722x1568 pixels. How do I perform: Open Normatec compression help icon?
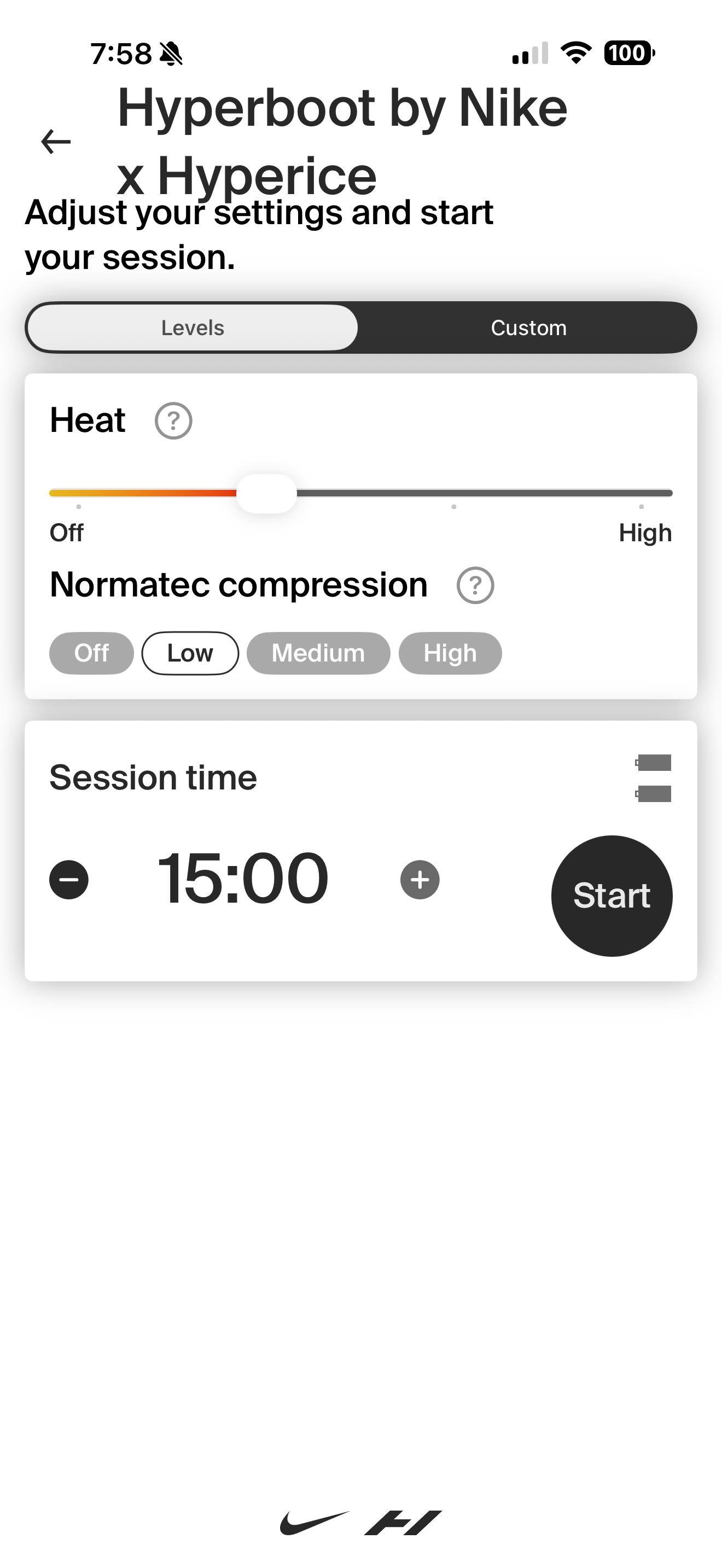475,586
